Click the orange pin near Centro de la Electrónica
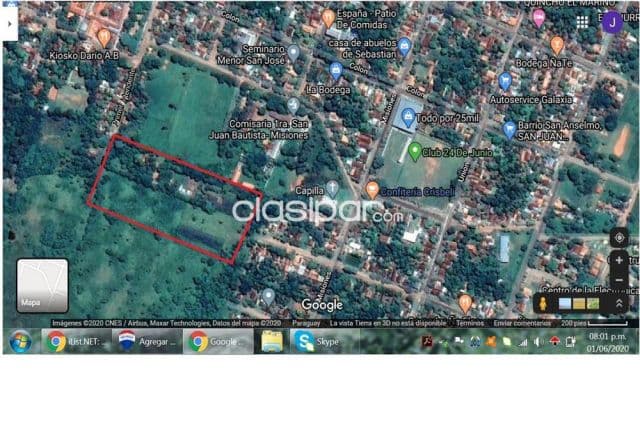The height and width of the screenshot is (427, 640). click(465, 304)
